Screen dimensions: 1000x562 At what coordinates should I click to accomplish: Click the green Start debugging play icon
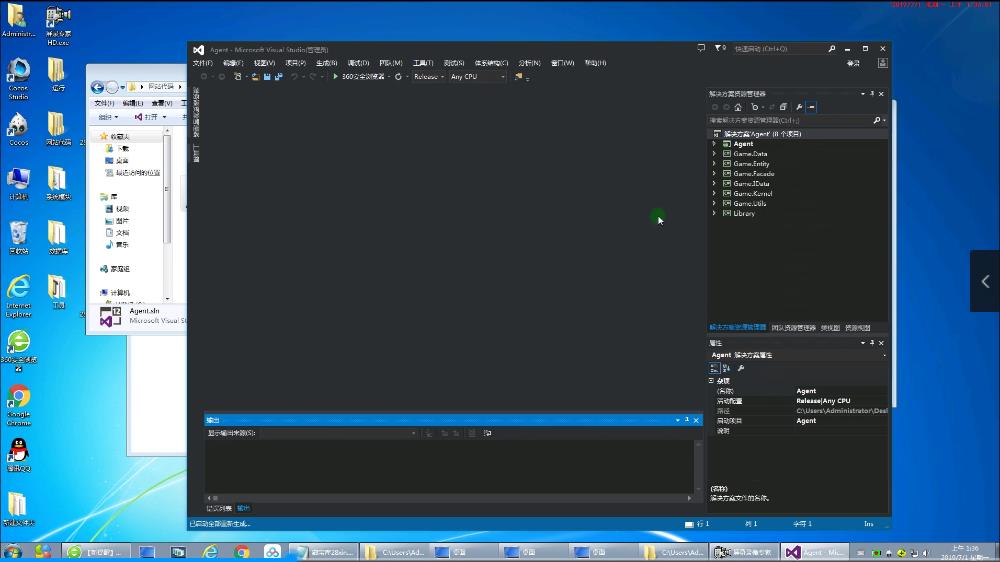click(x=336, y=77)
